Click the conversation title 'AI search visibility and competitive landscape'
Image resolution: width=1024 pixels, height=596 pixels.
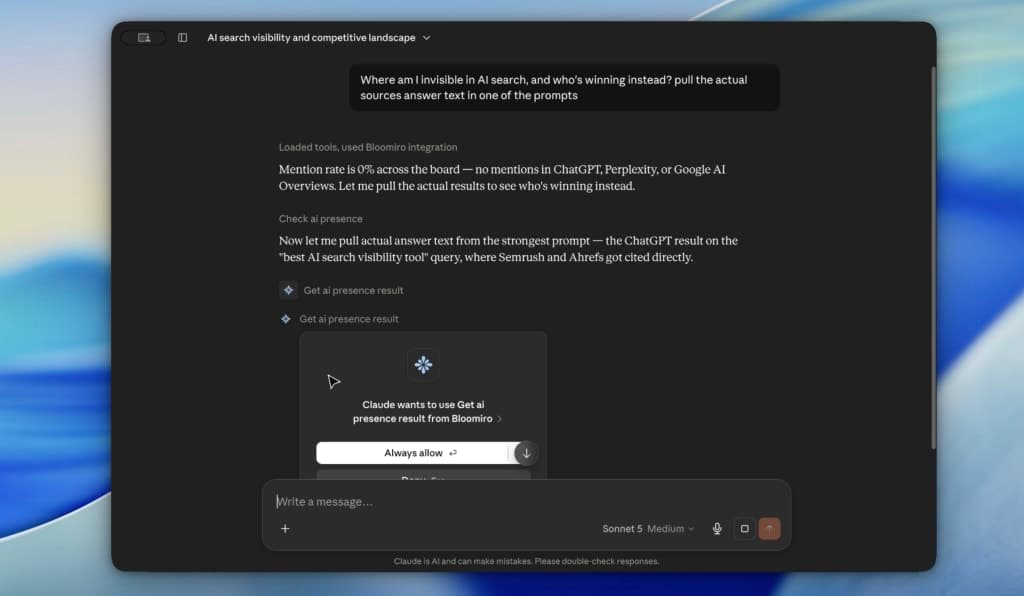point(311,38)
